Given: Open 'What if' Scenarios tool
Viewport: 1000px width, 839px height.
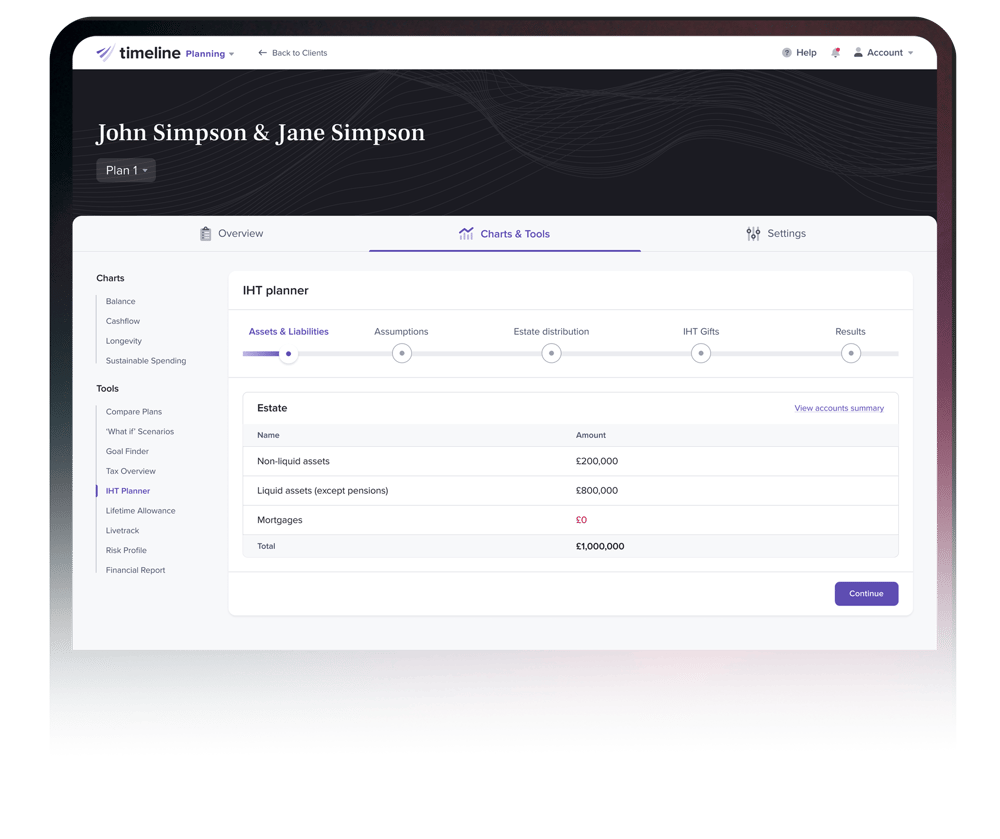Looking at the screenshot, I should click(140, 431).
